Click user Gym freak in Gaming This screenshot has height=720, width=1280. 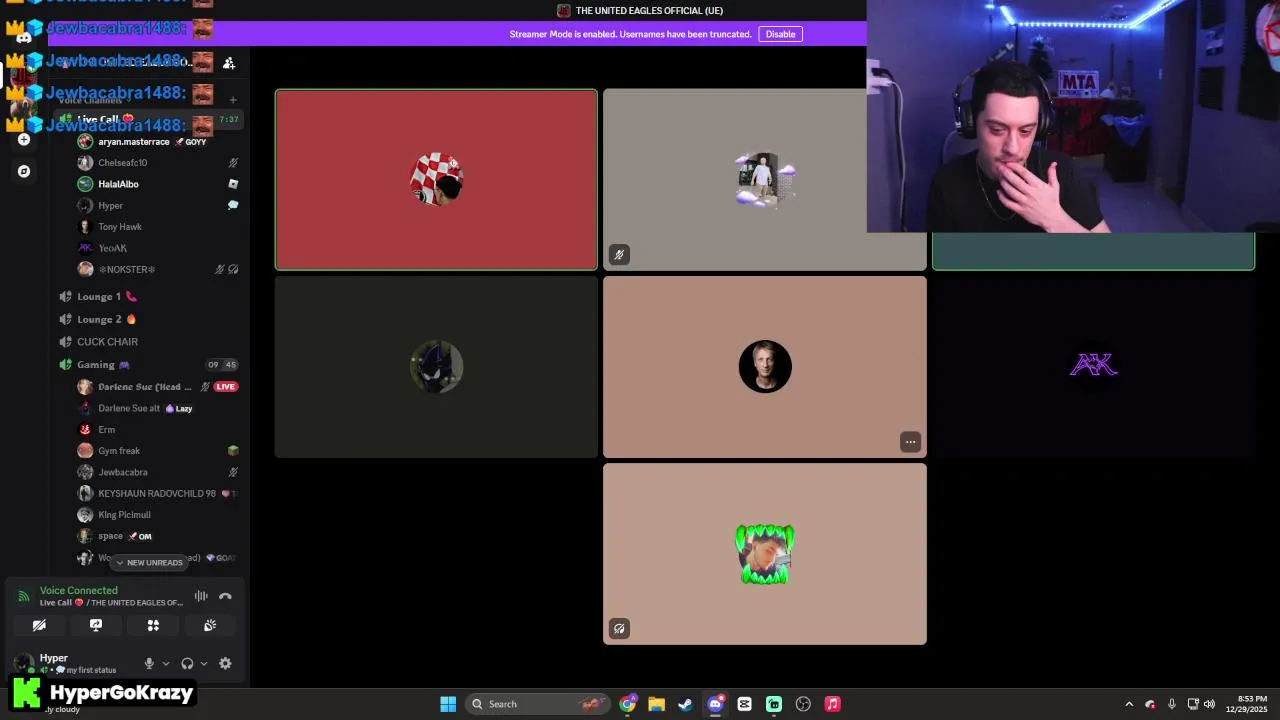158,451
